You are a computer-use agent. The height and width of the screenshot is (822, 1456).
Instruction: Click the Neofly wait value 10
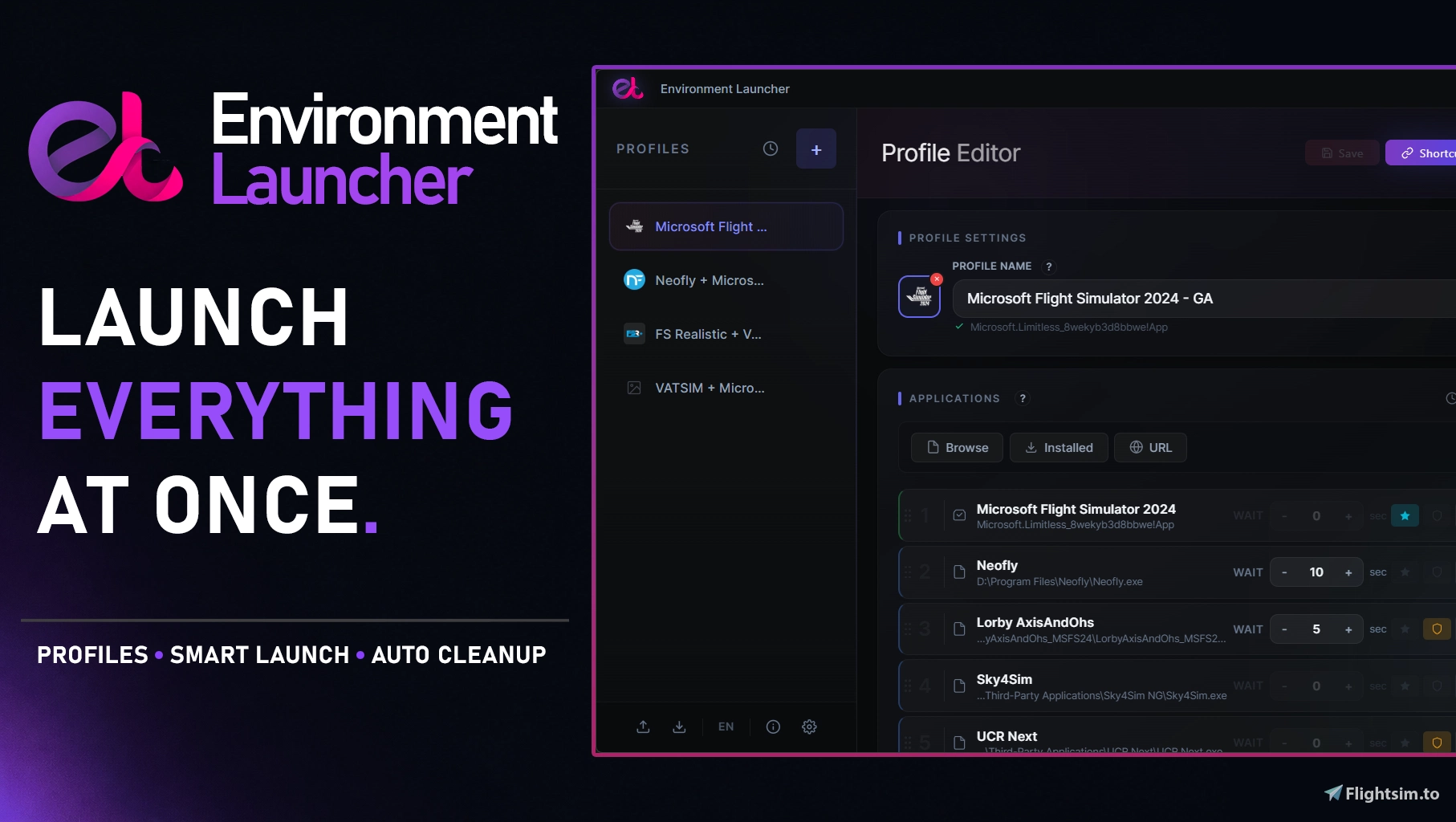(1316, 572)
